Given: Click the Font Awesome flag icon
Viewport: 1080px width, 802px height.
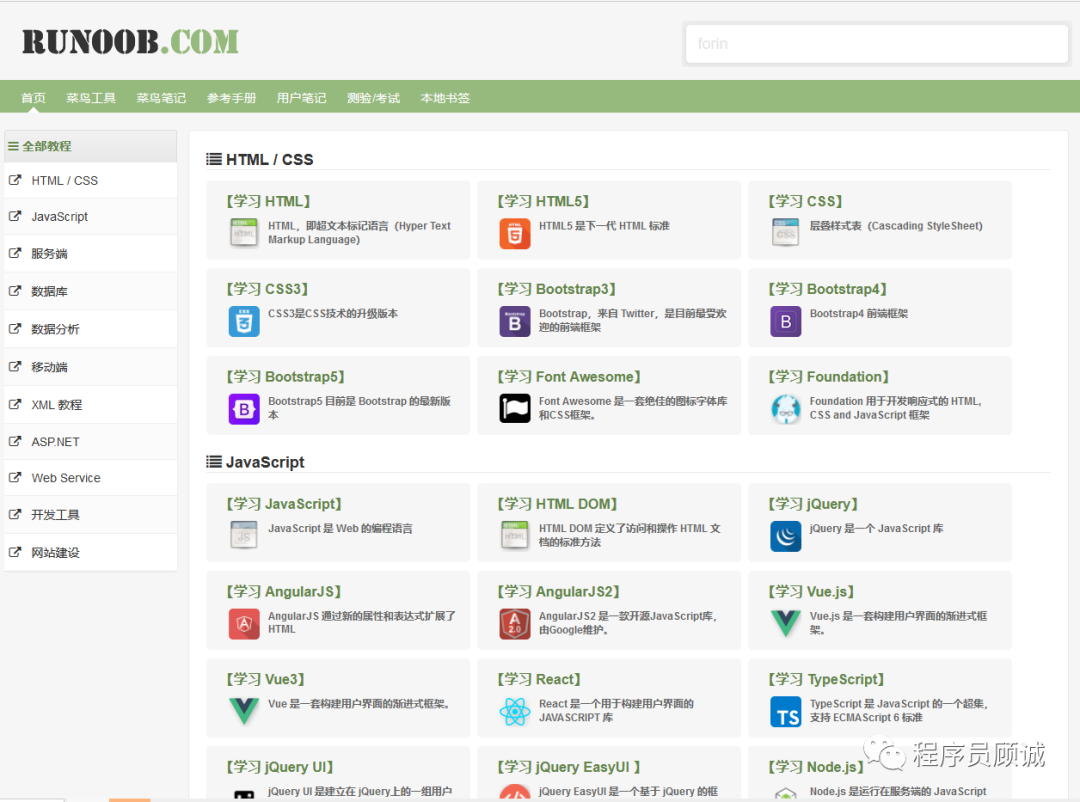Looking at the screenshot, I should pyautogui.click(x=515, y=409).
